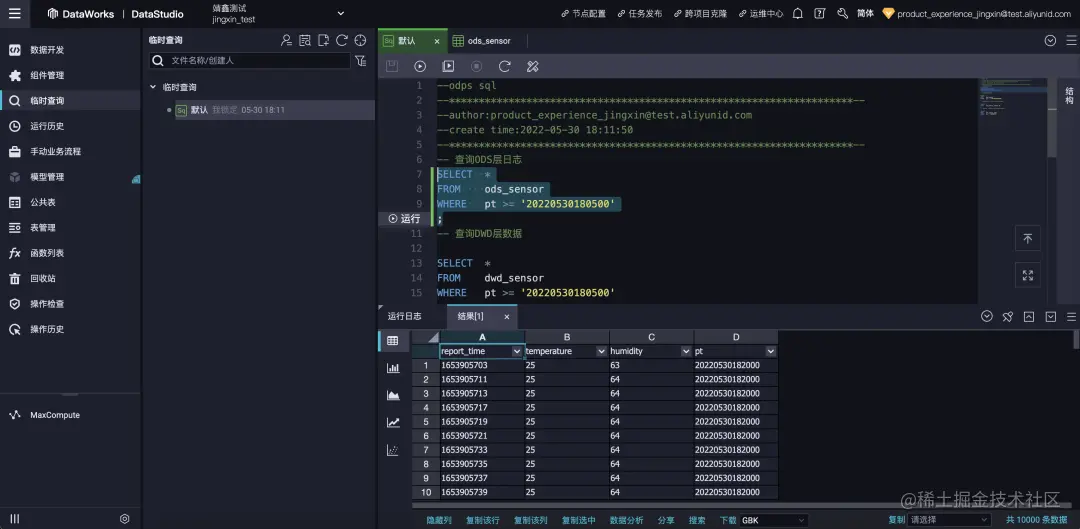Click 任务发布 link in header
The image size is (1080, 529).
tap(640, 13)
